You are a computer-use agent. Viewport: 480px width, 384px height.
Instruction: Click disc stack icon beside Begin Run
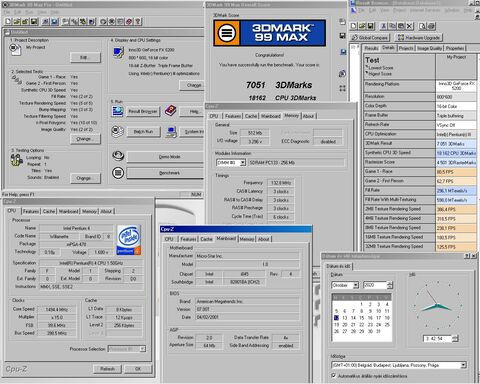[117, 131]
